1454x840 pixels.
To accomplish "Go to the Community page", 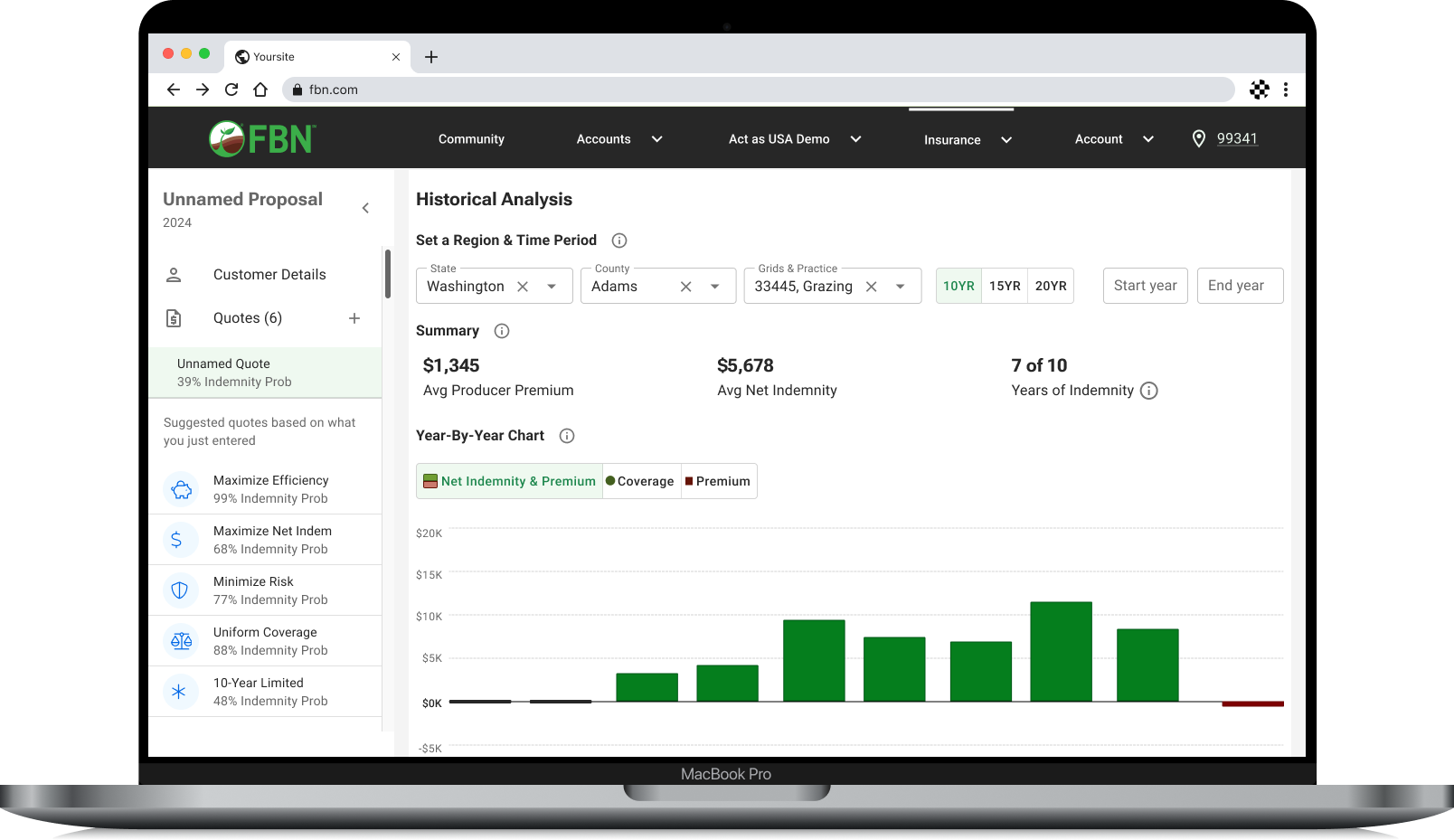I will point(471,139).
